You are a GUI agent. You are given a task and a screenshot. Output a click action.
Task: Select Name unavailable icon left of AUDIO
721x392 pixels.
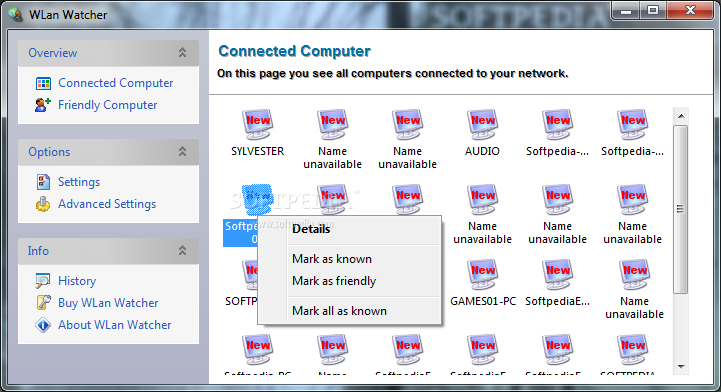407,125
